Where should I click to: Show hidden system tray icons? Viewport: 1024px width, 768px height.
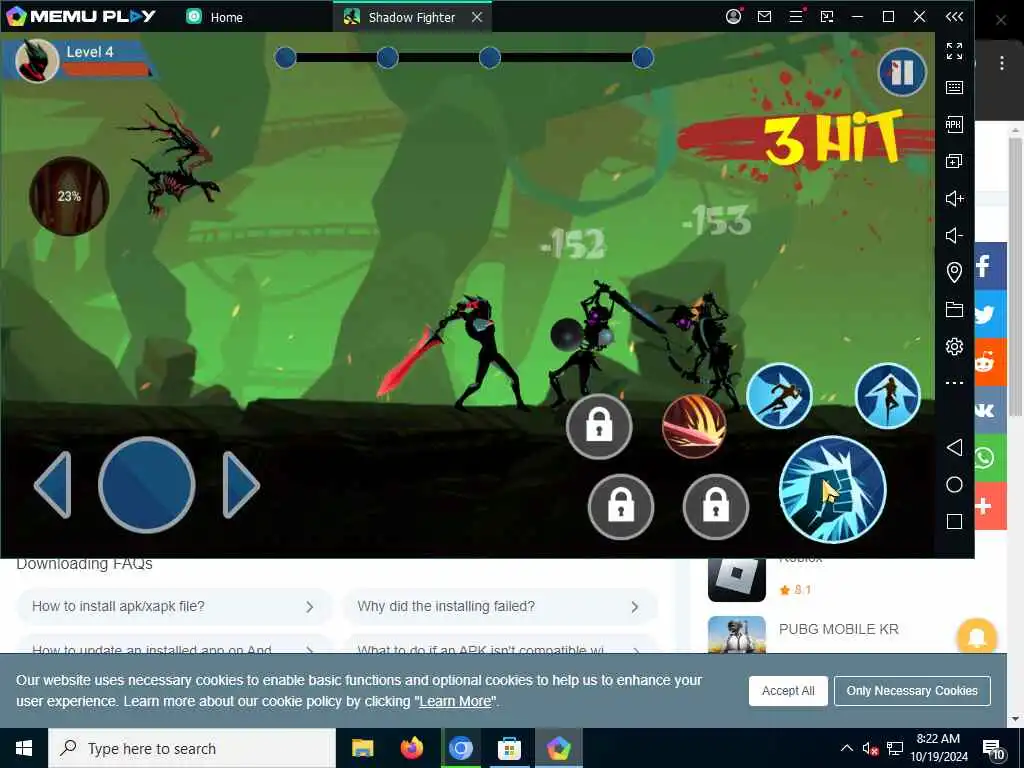point(846,748)
